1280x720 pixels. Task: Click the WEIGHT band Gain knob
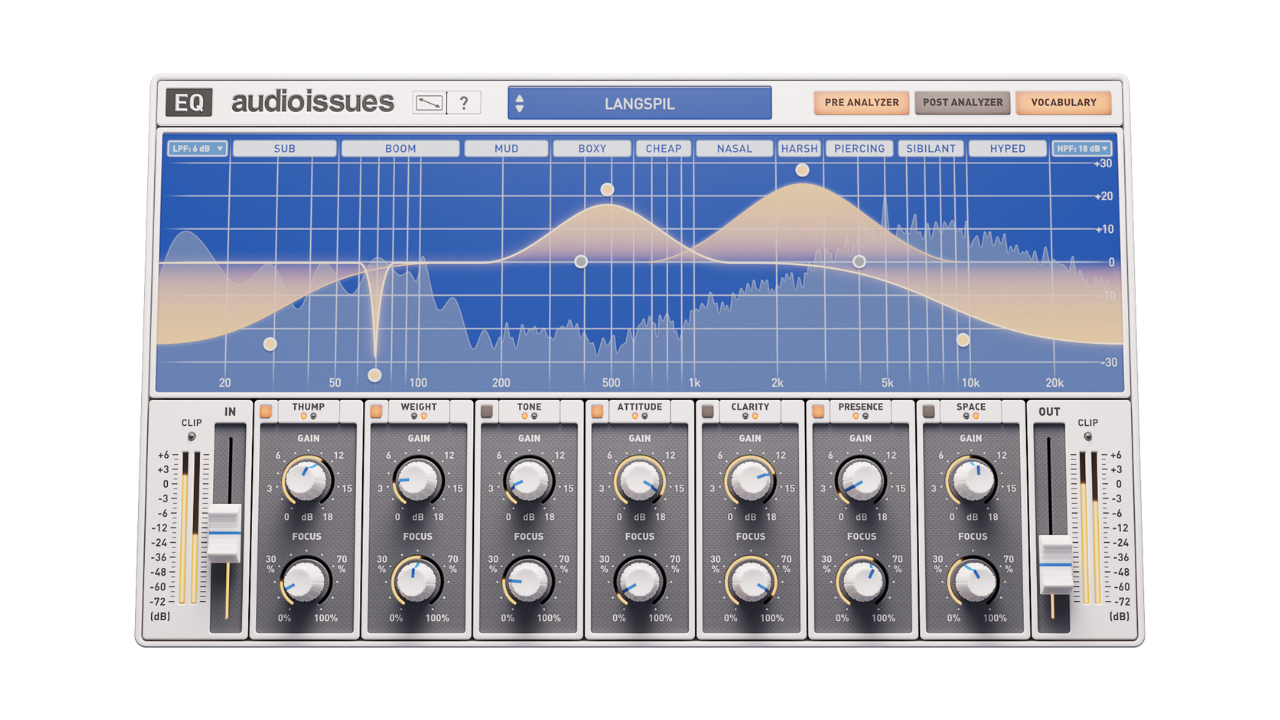[418, 480]
